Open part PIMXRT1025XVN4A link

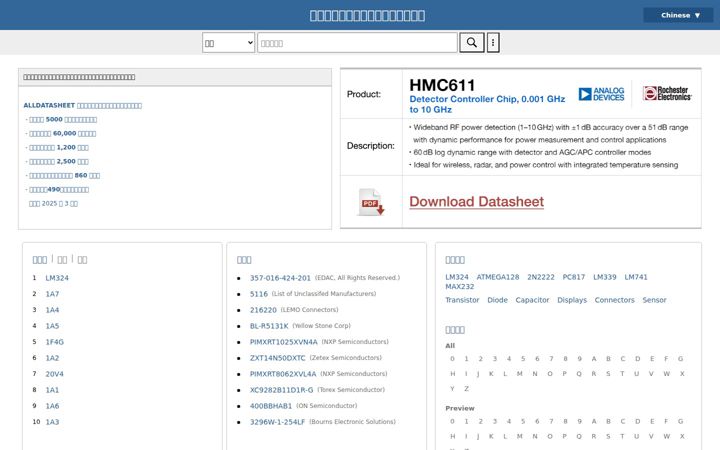(283, 342)
